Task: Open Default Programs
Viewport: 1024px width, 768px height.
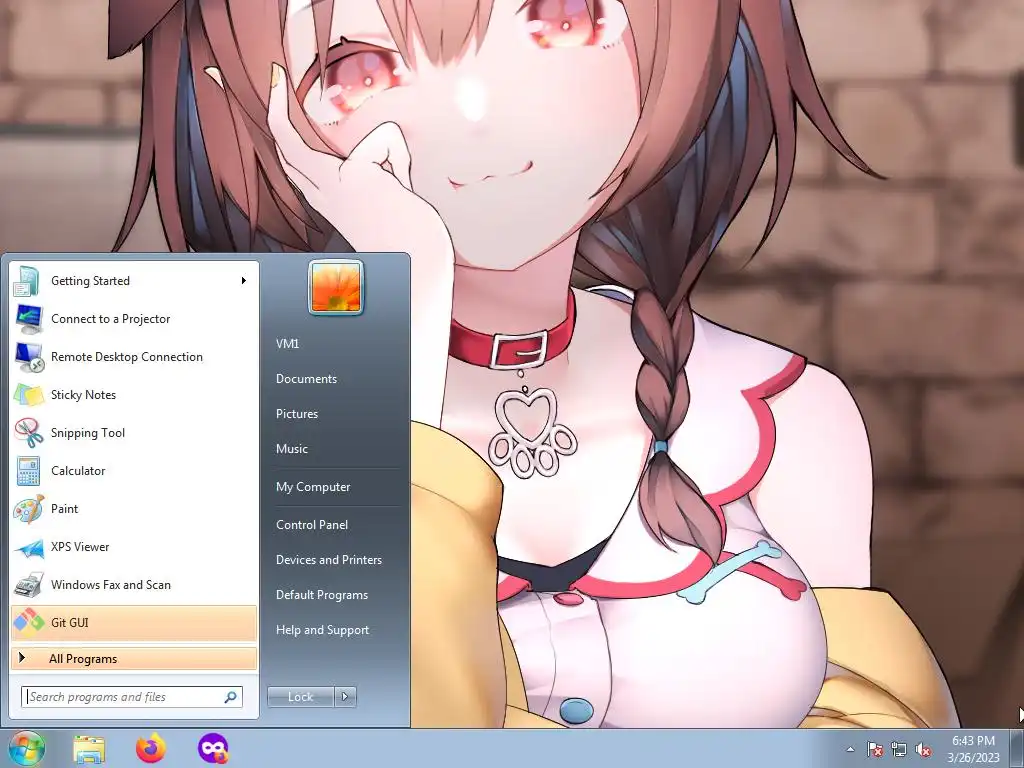Action: coord(321,595)
